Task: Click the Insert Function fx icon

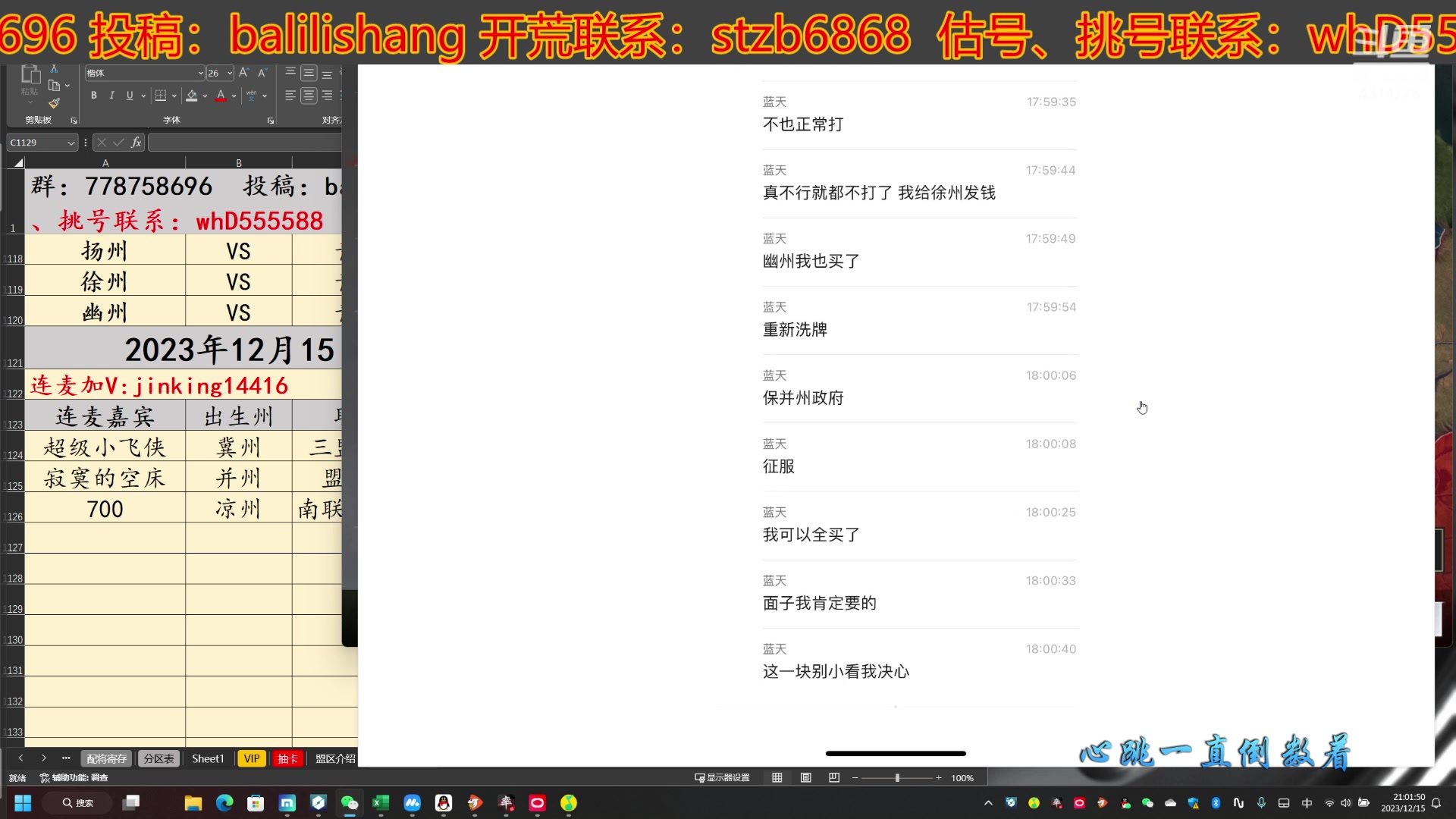Action: tap(136, 143)
